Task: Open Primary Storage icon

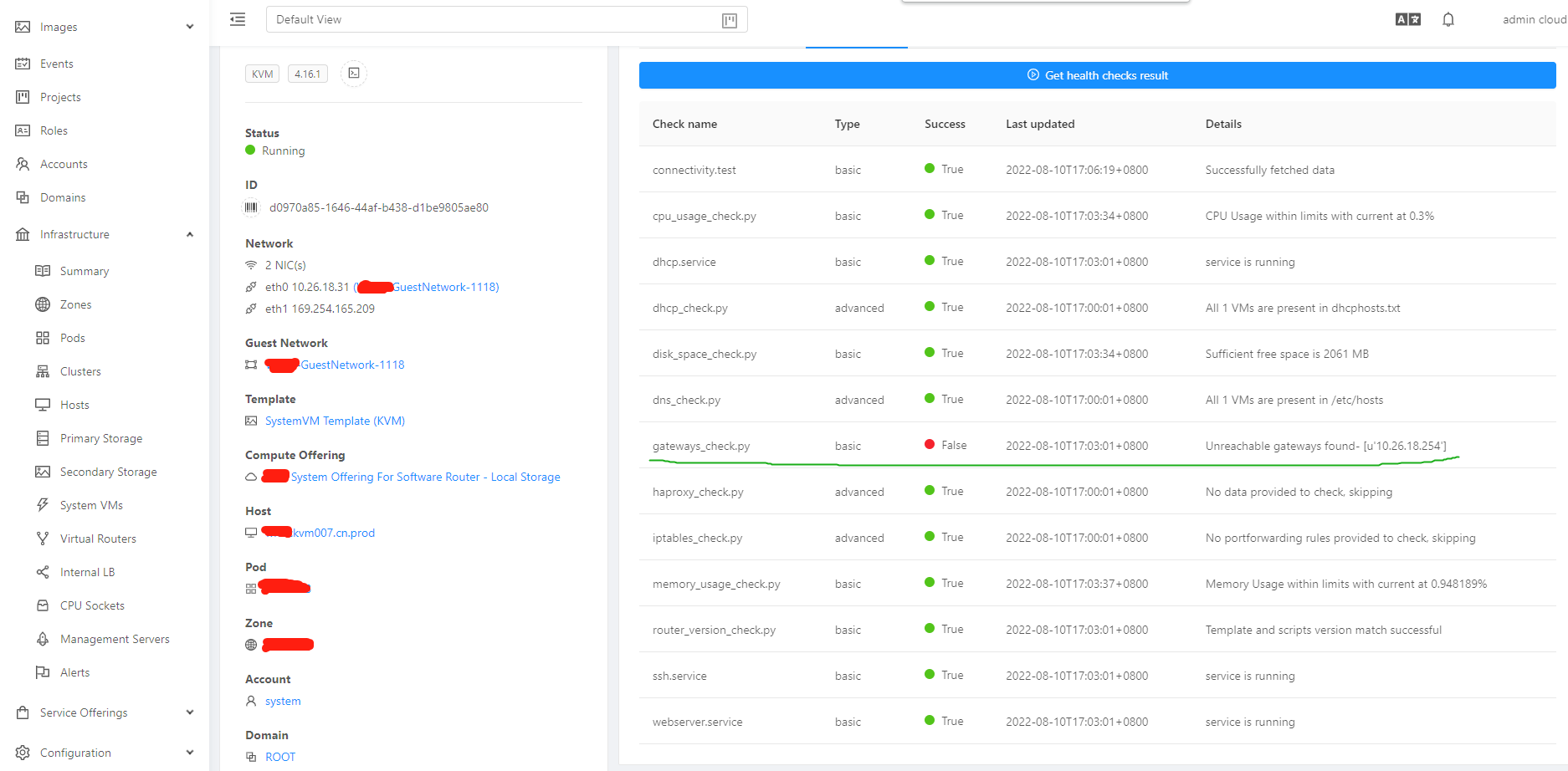Action: tap(43, 438)
